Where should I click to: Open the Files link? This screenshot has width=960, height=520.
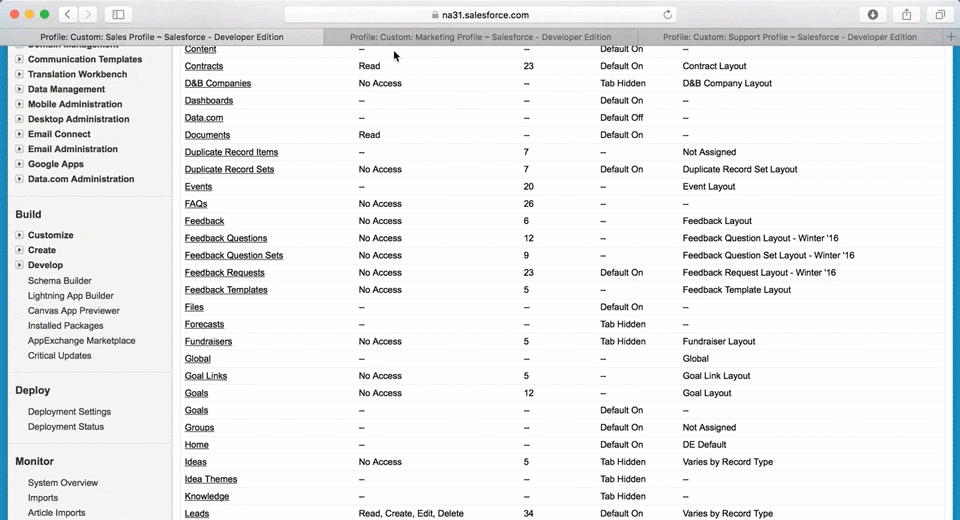pos(194,307)
